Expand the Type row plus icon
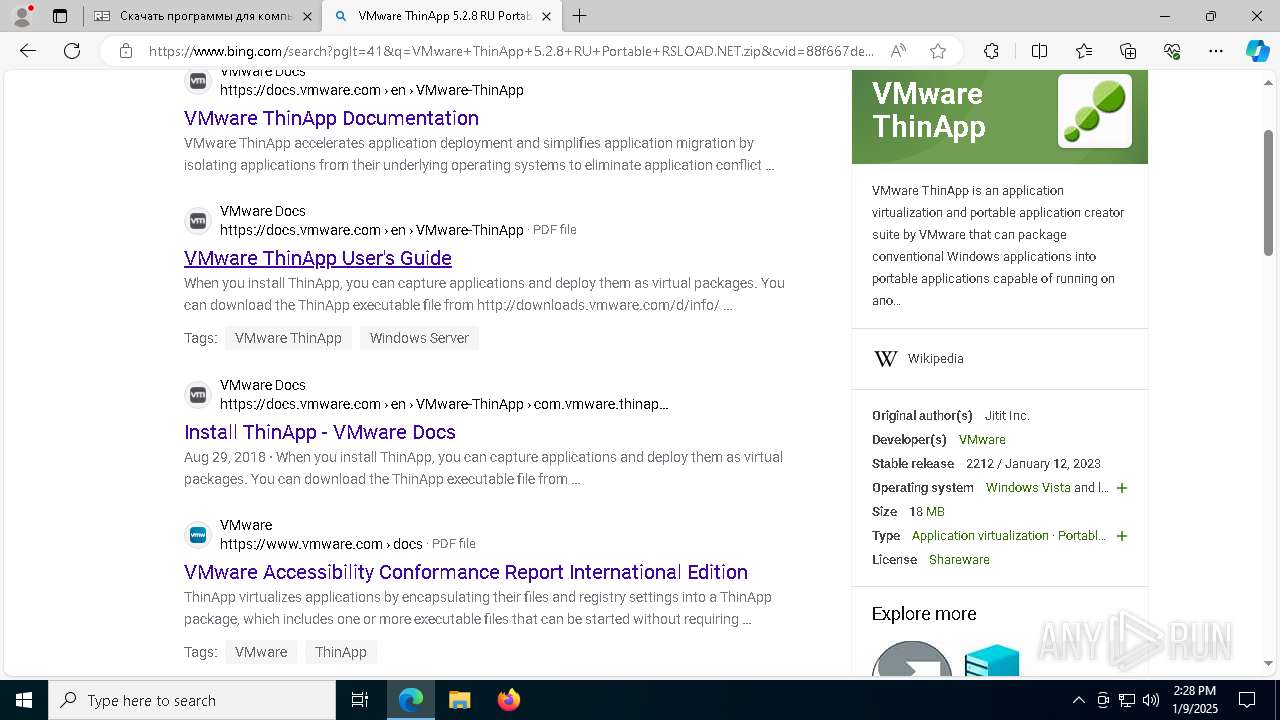The height and width of the screenshot is (720, 1280). [1122, 536]
